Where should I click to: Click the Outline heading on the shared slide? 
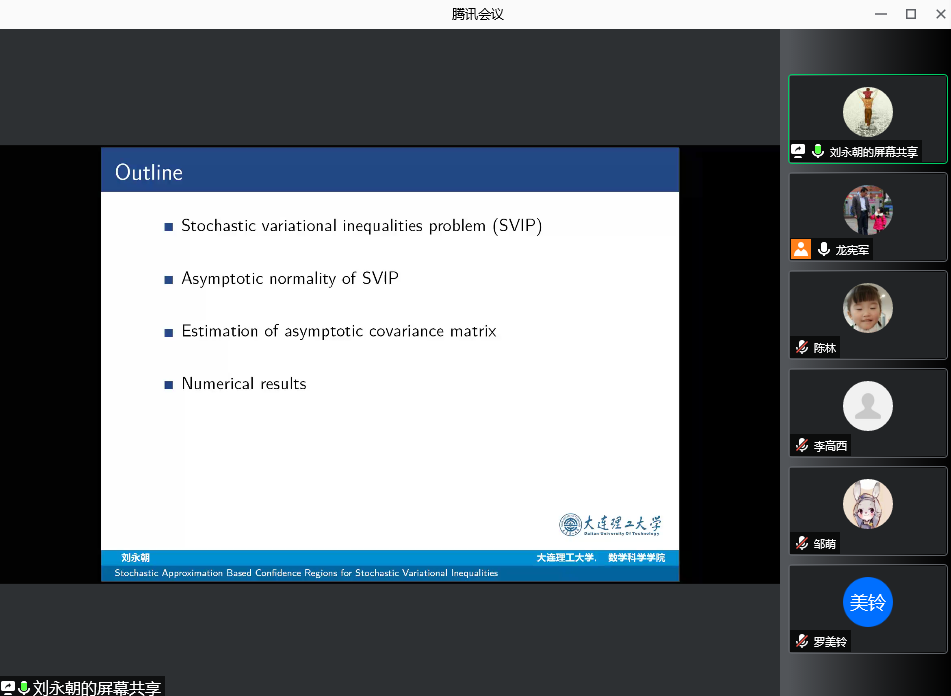tap(149, 173)
